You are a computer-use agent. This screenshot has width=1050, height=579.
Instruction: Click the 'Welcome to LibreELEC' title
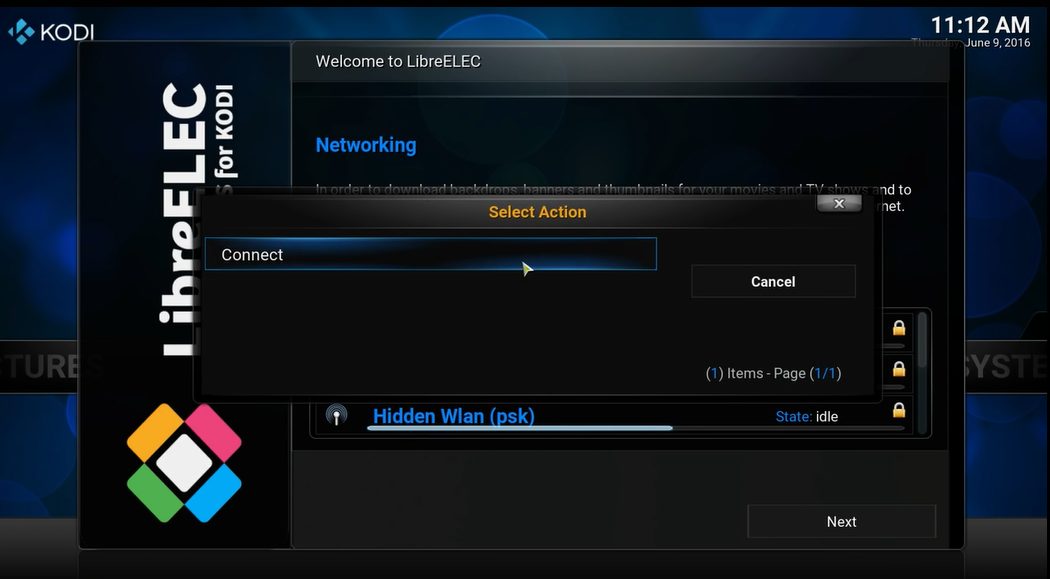[398, 61]
